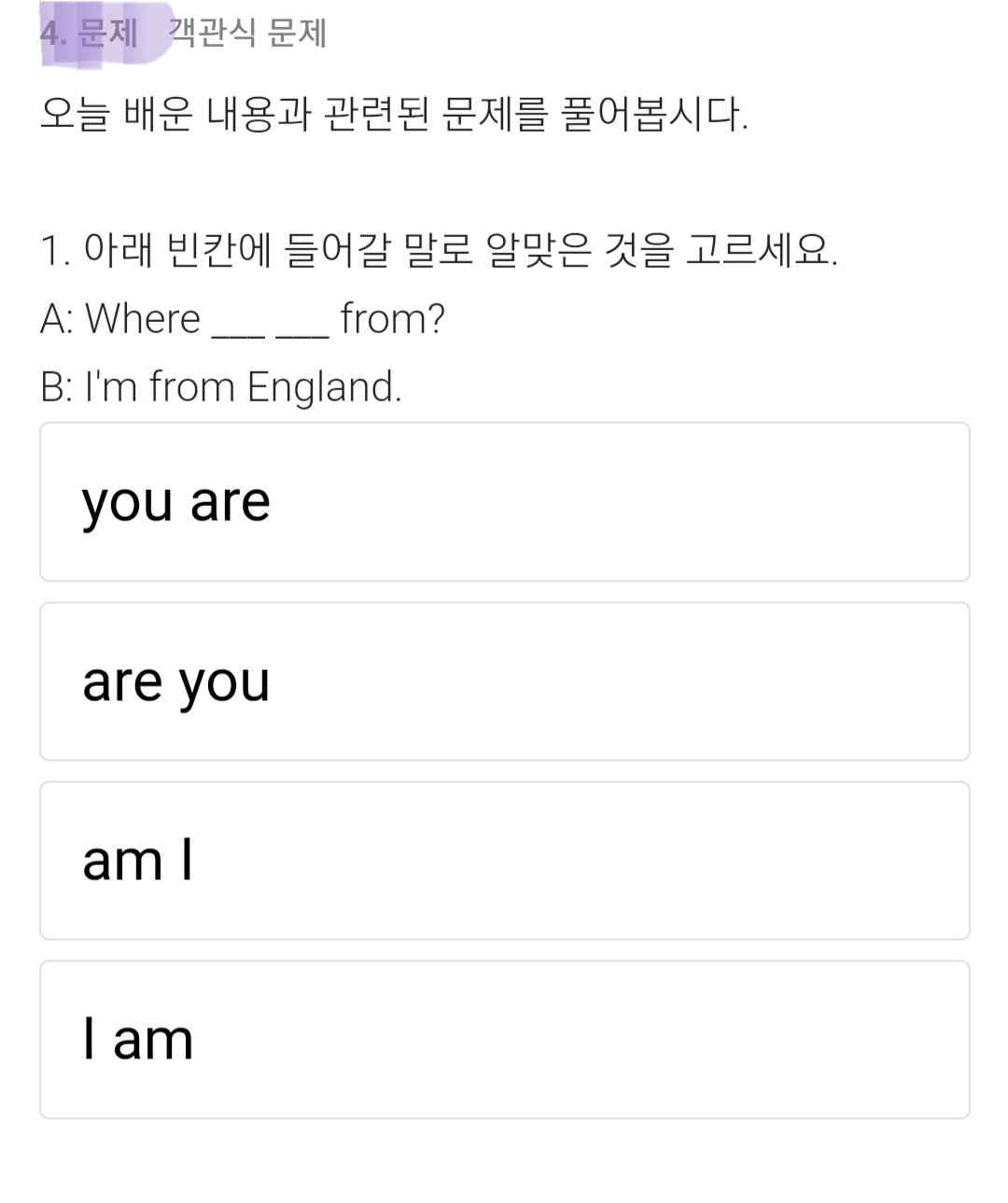The height and width of the screenshot is (1203, 1008).
Task: Select the 'I am' answer choice
Action: [x=504, y=1040]
